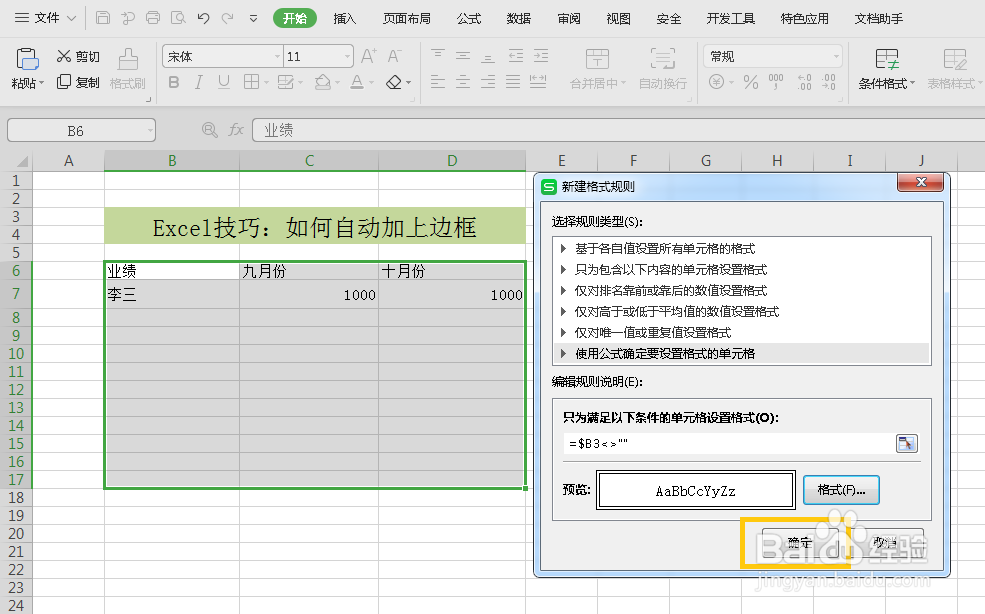Toggle Bold formatting
Screen dimensions: 985x614
pyautogui.click(x=174, y=82)
